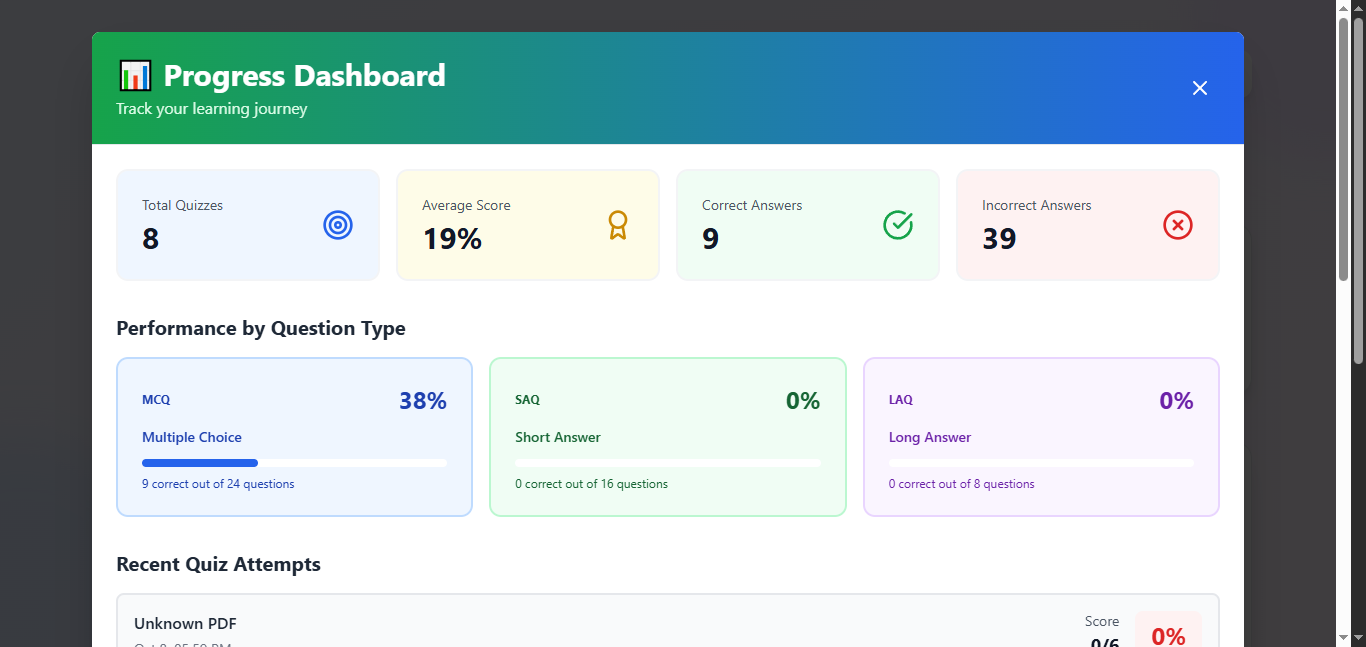Click the Recent Quiz Attempts heading
Image resolution: width=1366 pixels, height=647 pixels.
pyautogui.click(x=218, y=564)
